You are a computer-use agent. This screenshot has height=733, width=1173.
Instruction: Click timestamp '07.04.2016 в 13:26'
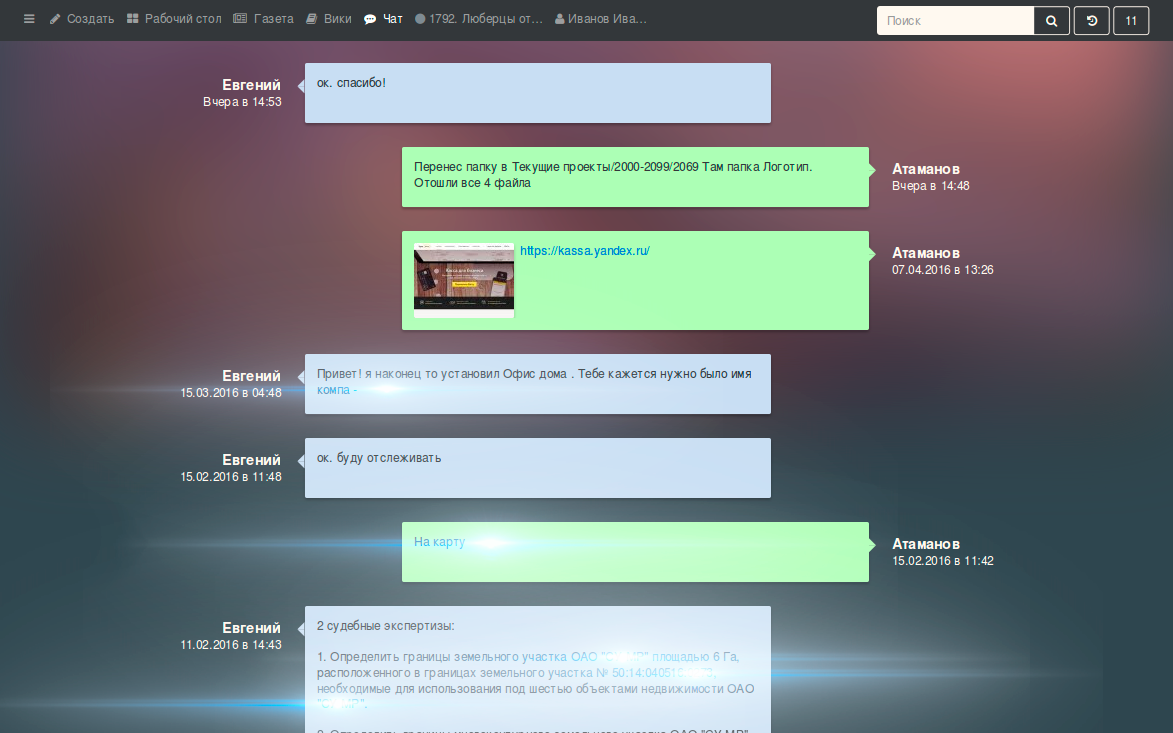(943, 270)
